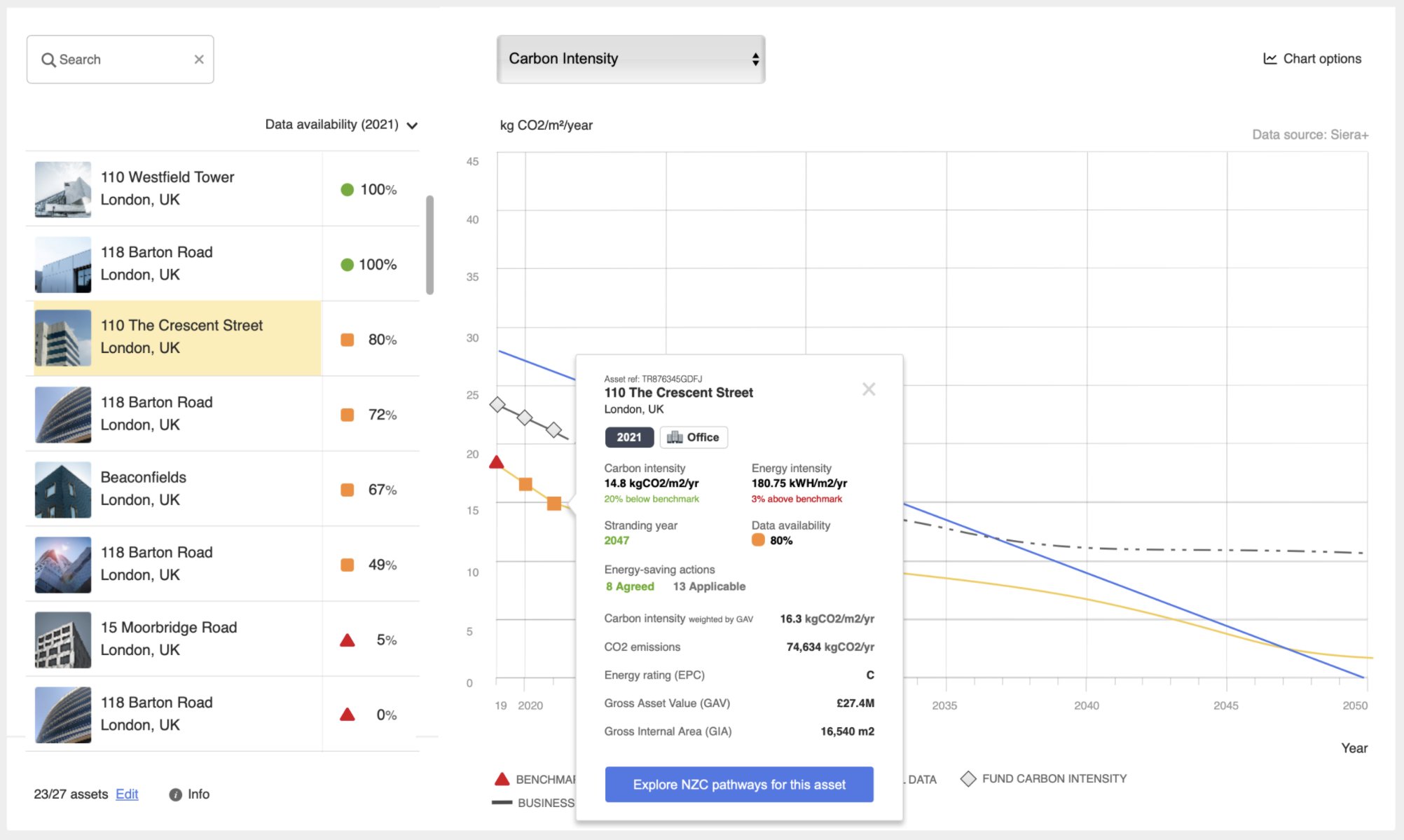Toggle Fund Carbon Intensity legend item

1044,779
